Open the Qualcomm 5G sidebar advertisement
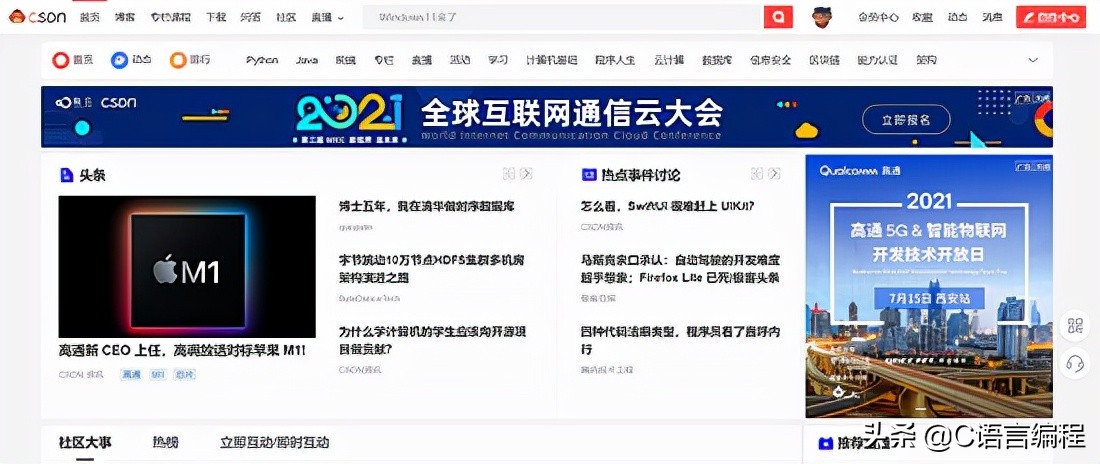Image resolution: width=1100 pixels, height=464 pixels. [x=929, y=286]
